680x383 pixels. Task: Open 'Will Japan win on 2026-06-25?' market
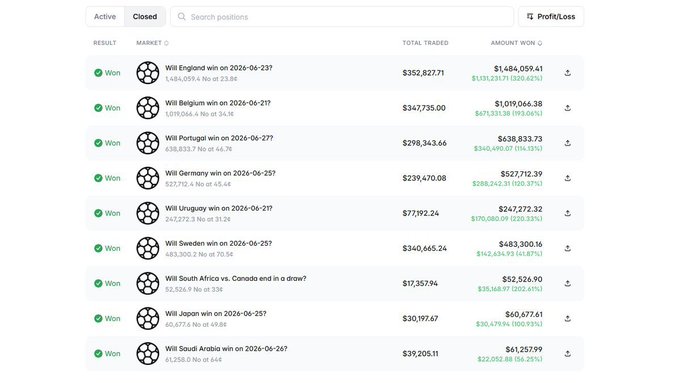216,314
